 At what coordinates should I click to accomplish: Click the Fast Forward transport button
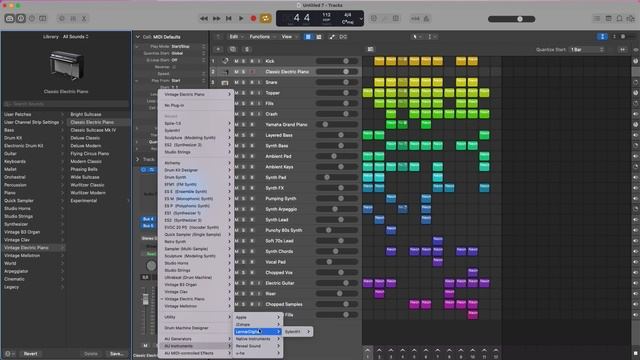(x=216, y=19)
